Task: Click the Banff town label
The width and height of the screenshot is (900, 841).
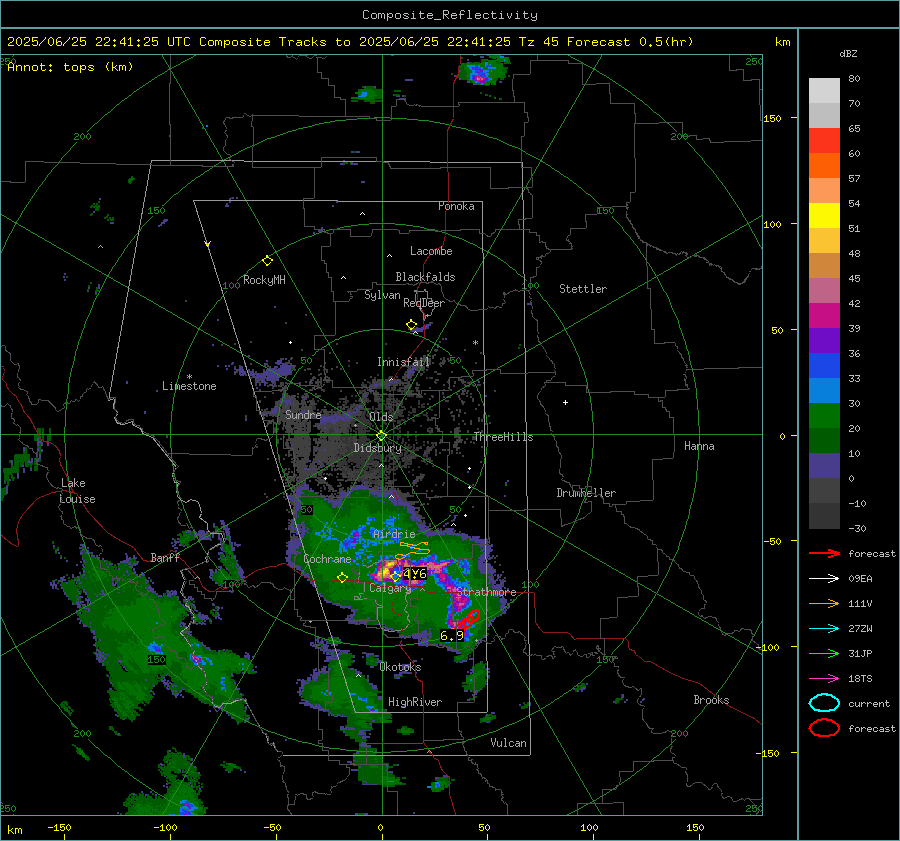Action: (x=165, y=558)
